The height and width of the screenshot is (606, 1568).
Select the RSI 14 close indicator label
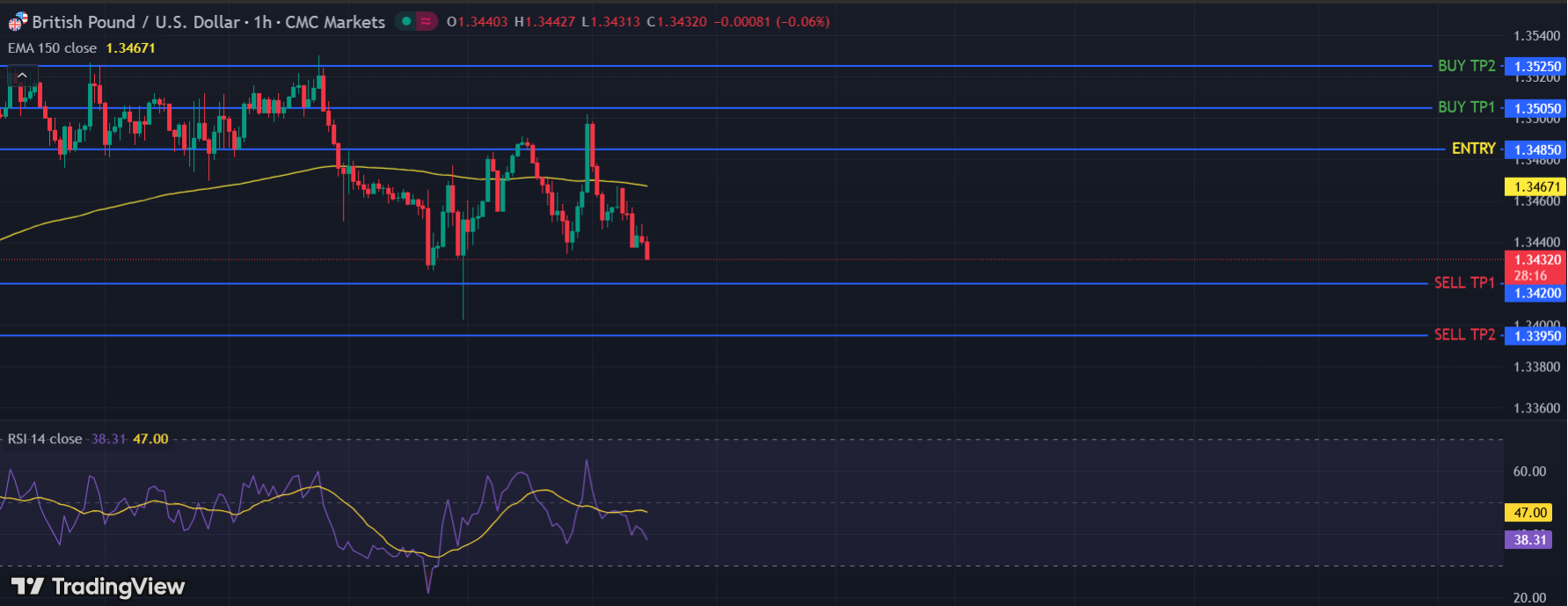tap(45, 439)
